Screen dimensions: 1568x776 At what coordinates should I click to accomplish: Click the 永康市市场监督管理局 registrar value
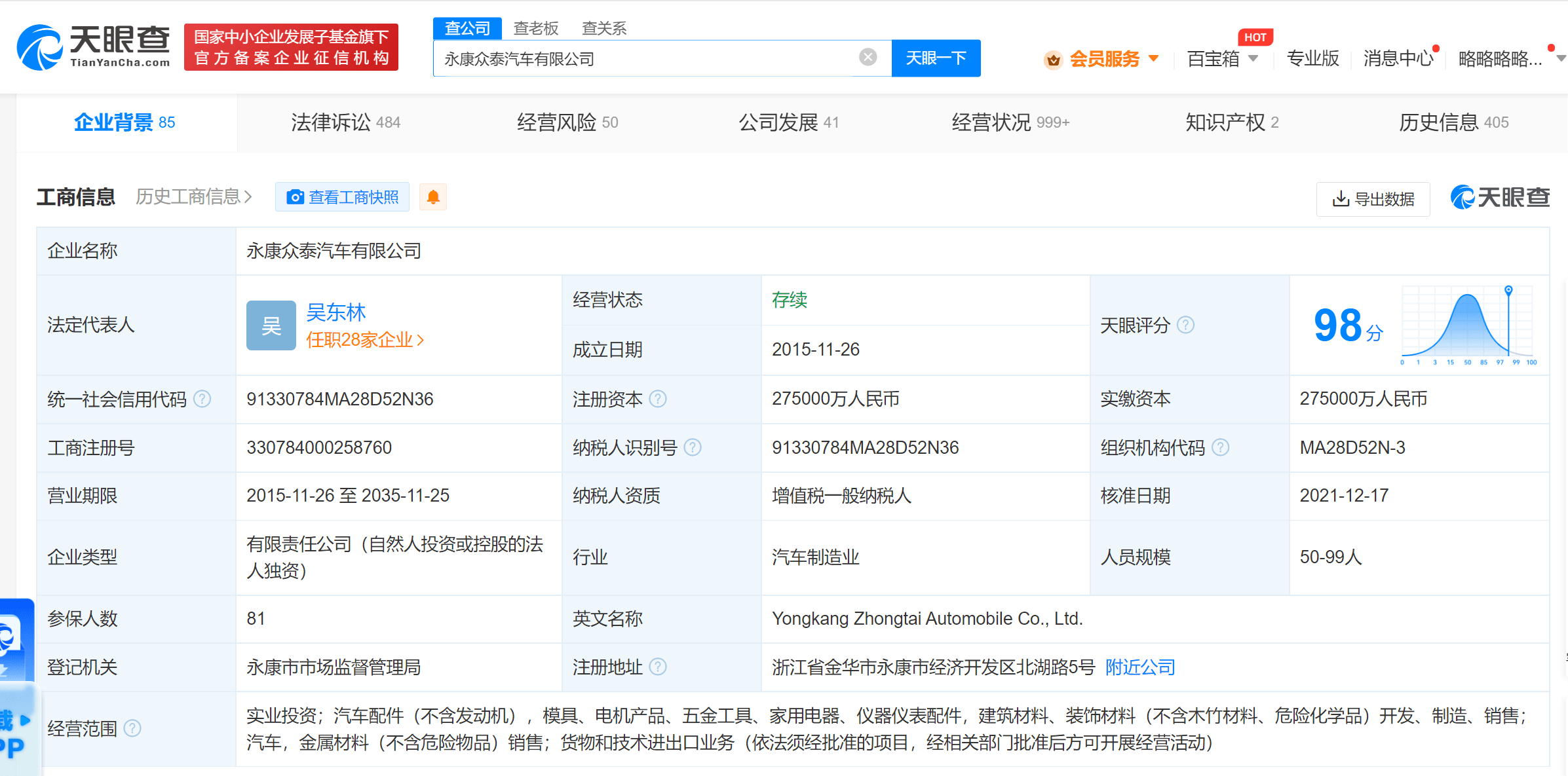tap(334, 667)
